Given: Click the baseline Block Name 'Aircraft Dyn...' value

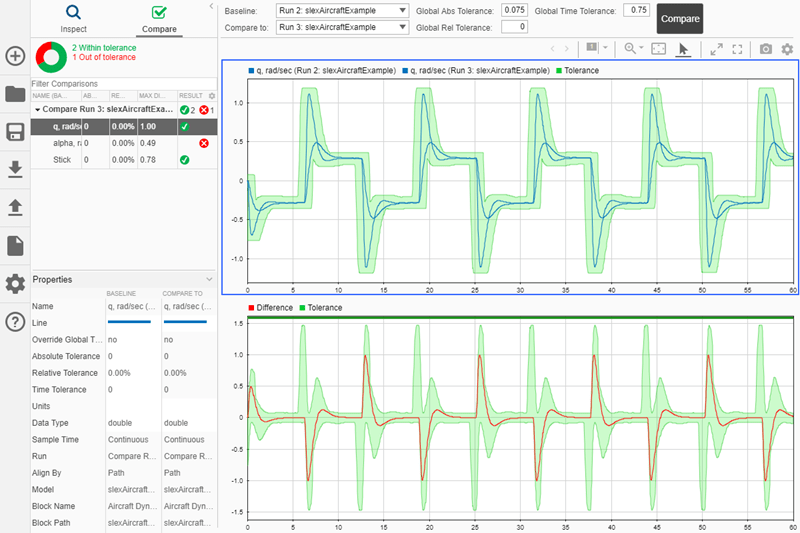Looking at the screenshot, I should [x=132, y=506].
